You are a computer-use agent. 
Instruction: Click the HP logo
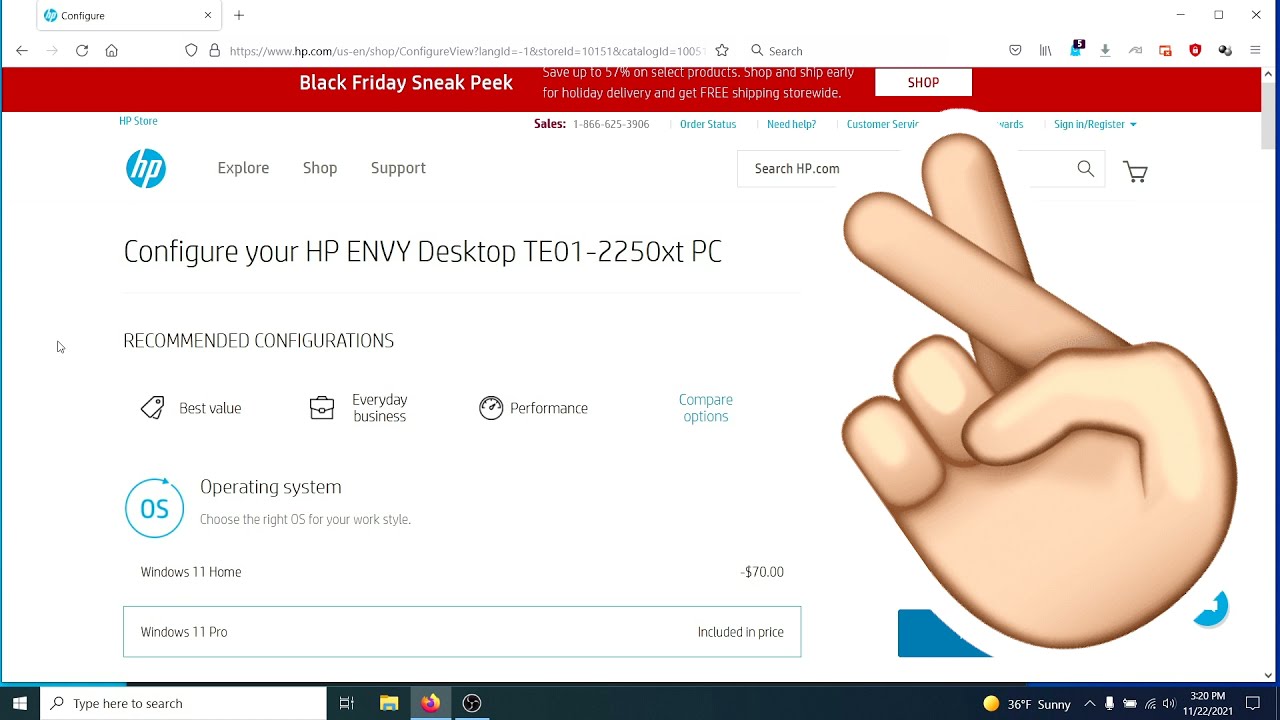point(146,168)
